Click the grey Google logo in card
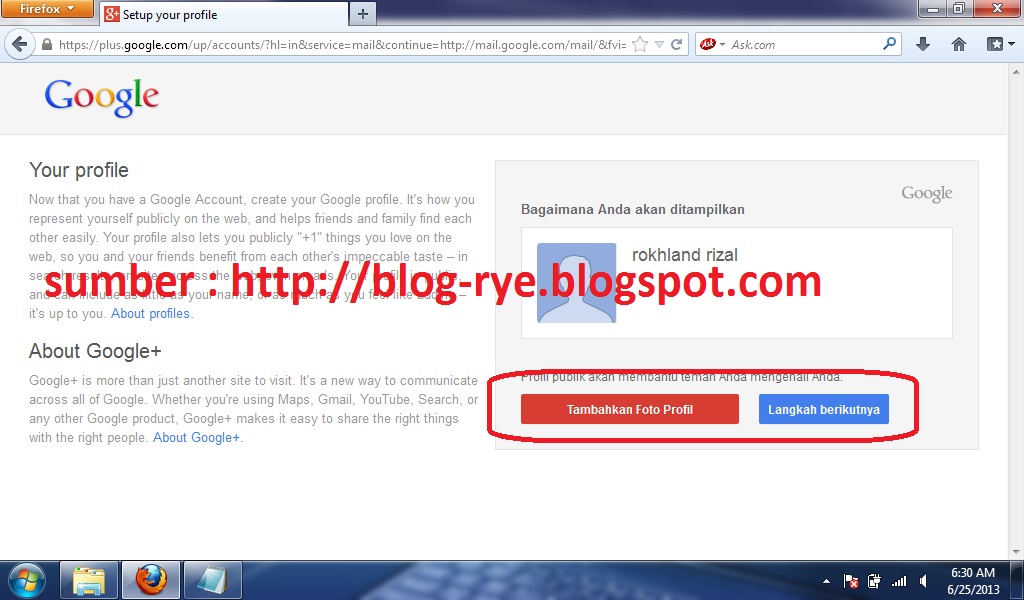Viewport: 1024px width, 600px height. tap(927, 193)
